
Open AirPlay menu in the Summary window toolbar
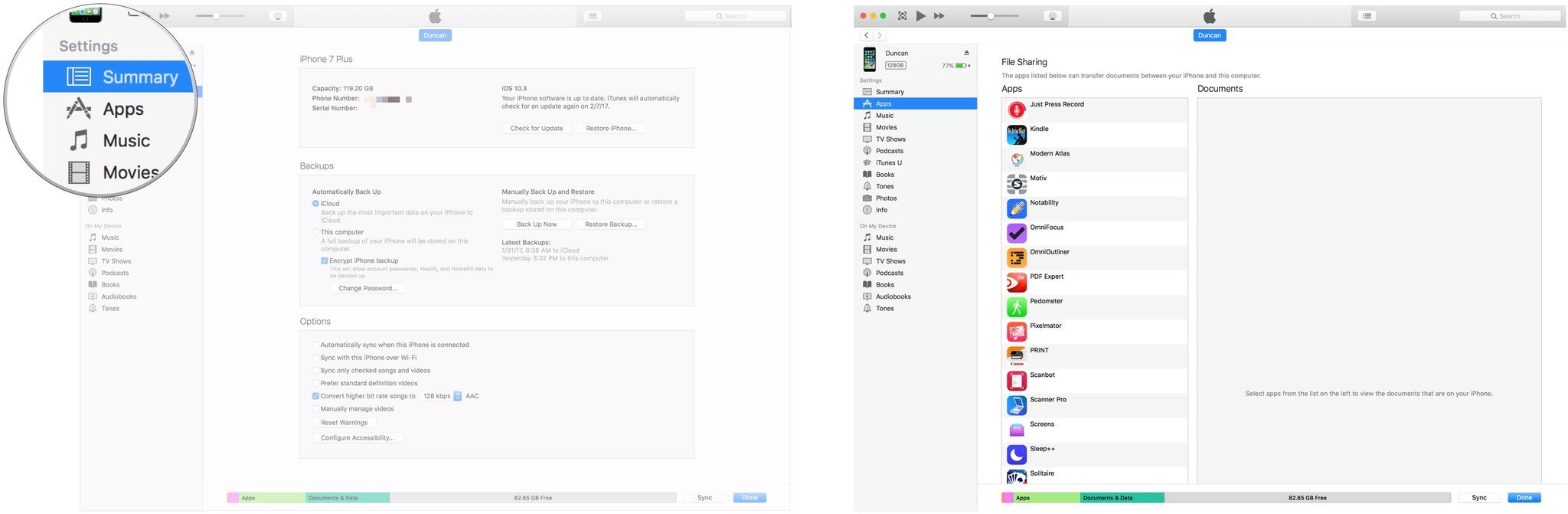[x=278, y=16]
